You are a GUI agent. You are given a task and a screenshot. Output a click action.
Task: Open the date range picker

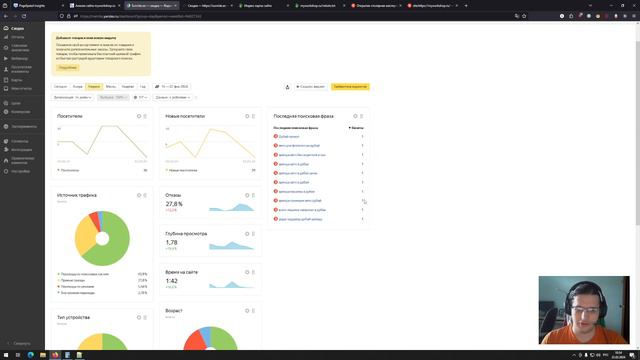(x=171, y=87)
